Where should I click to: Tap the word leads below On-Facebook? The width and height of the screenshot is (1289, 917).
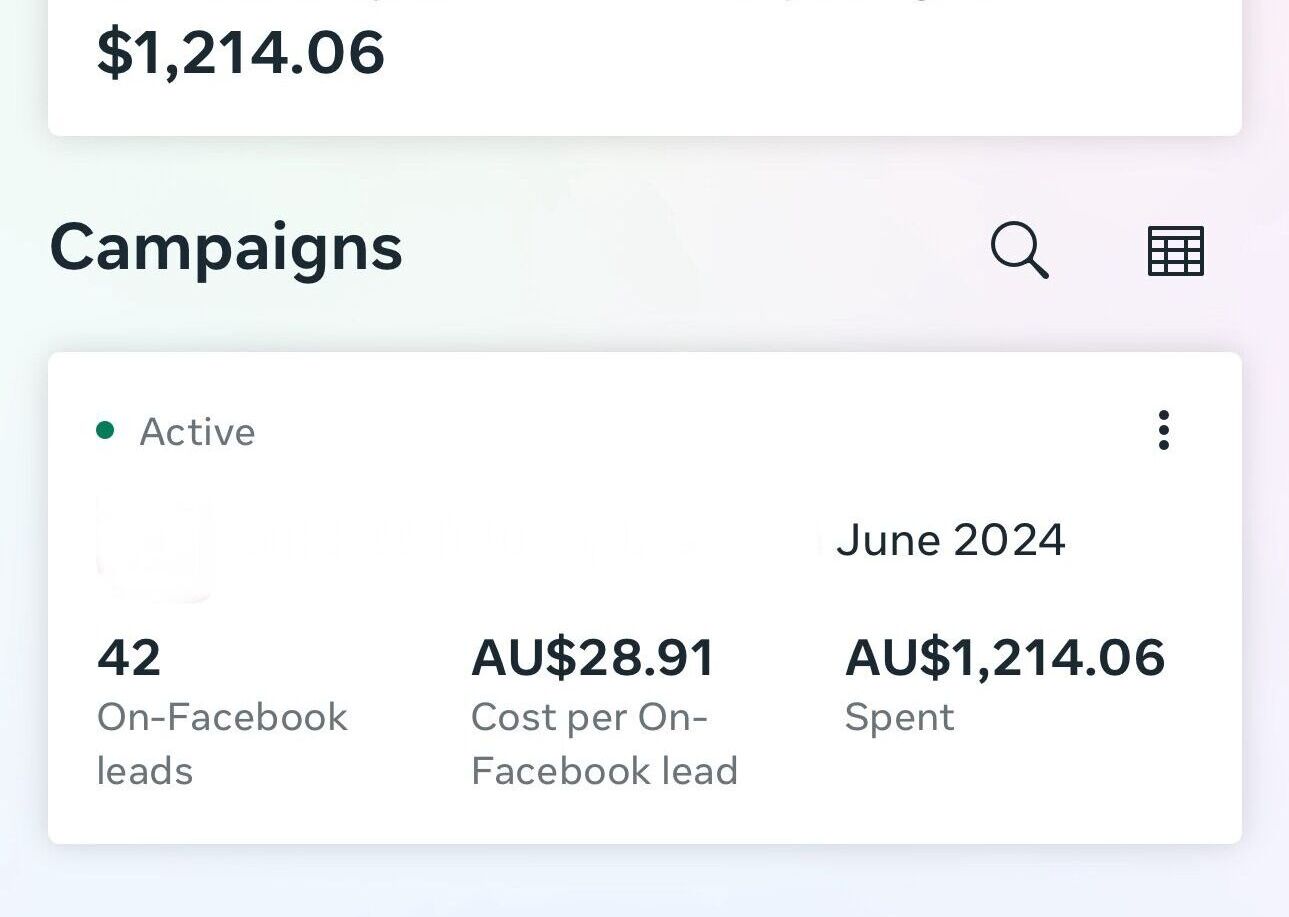[145, 771]
